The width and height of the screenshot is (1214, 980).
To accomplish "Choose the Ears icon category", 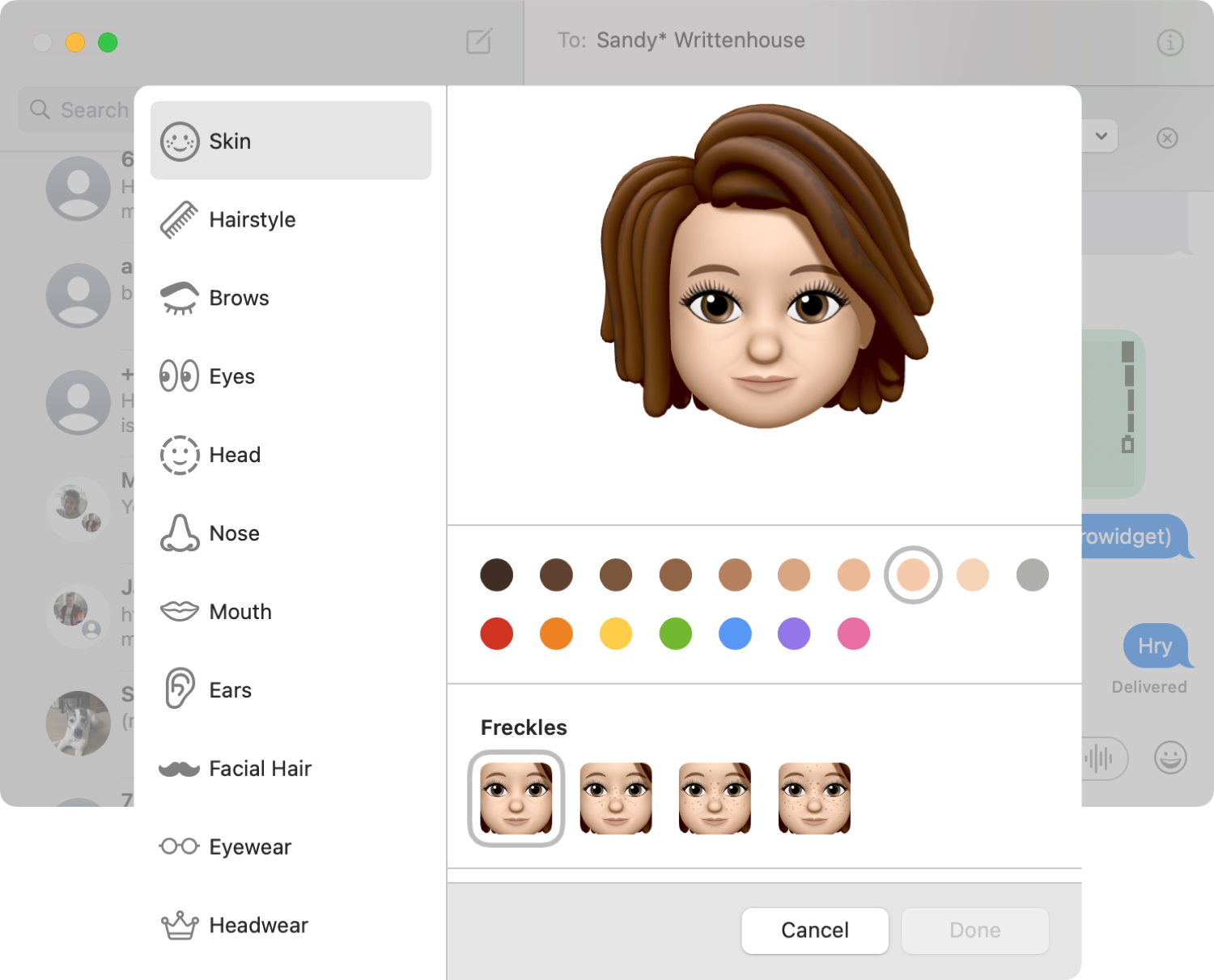I will (179, 689).
